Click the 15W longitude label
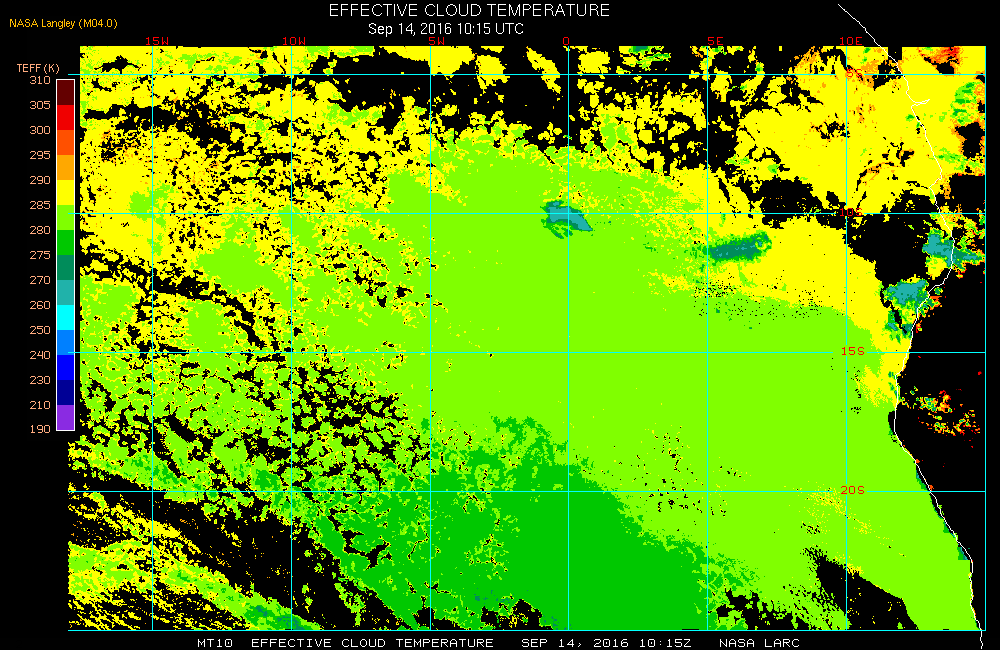Image resolution: width=1000 pixels, height=650 pixels. (x=157, y=41)
